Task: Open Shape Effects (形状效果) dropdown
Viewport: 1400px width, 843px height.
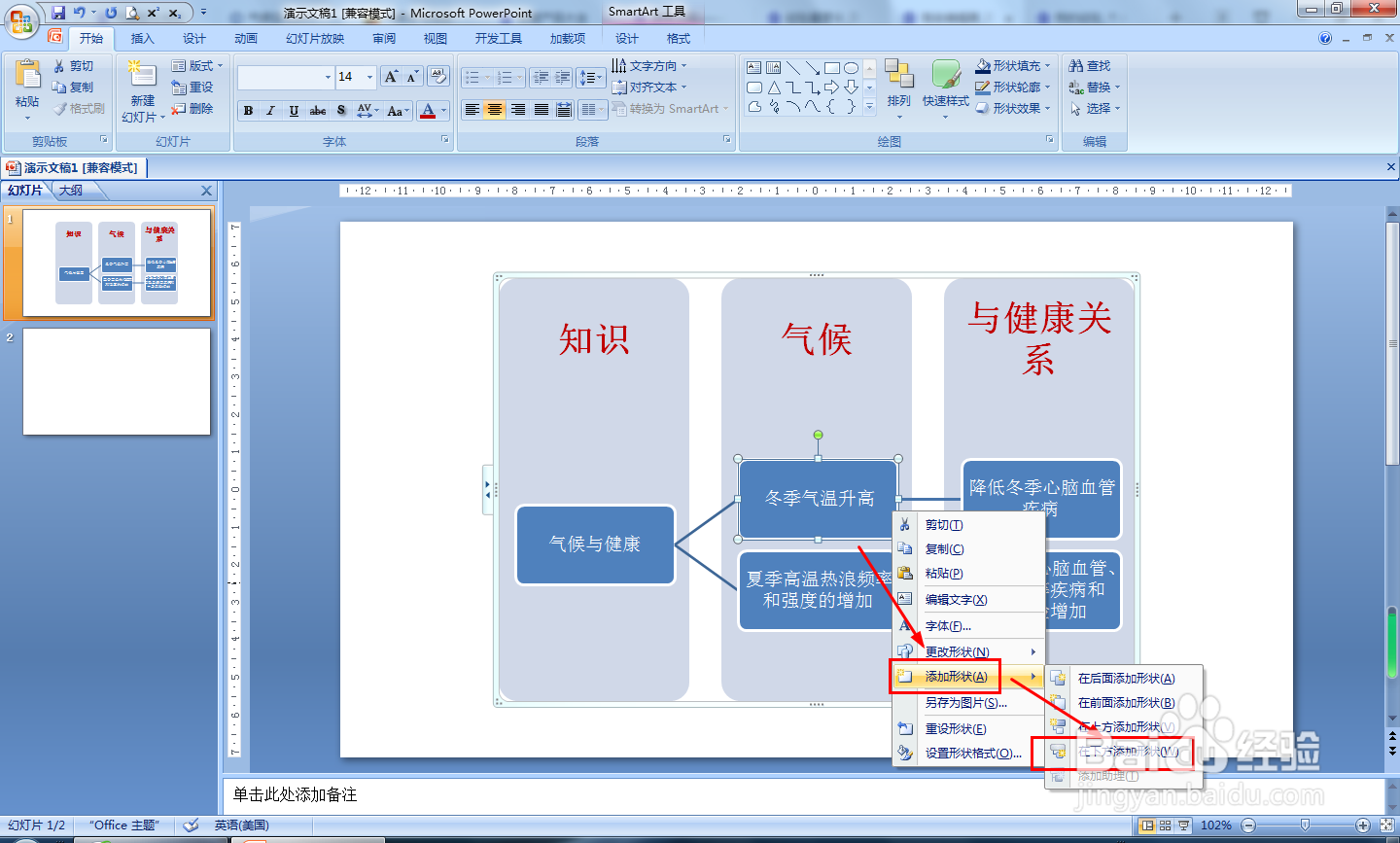Action: (x=1014, y=109)
